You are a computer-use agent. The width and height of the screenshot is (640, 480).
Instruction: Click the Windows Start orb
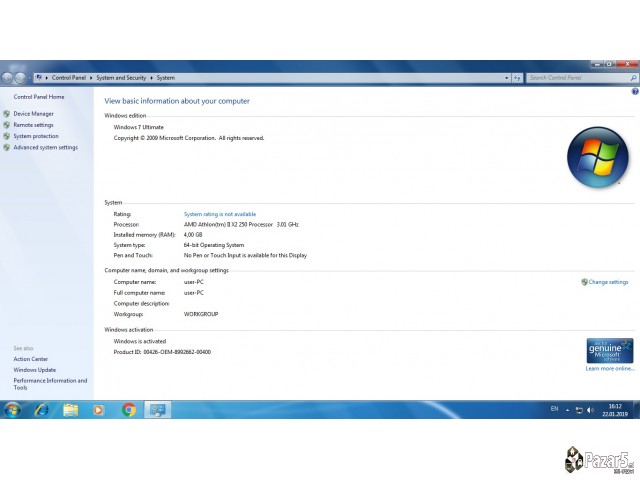tap(12, 409)
